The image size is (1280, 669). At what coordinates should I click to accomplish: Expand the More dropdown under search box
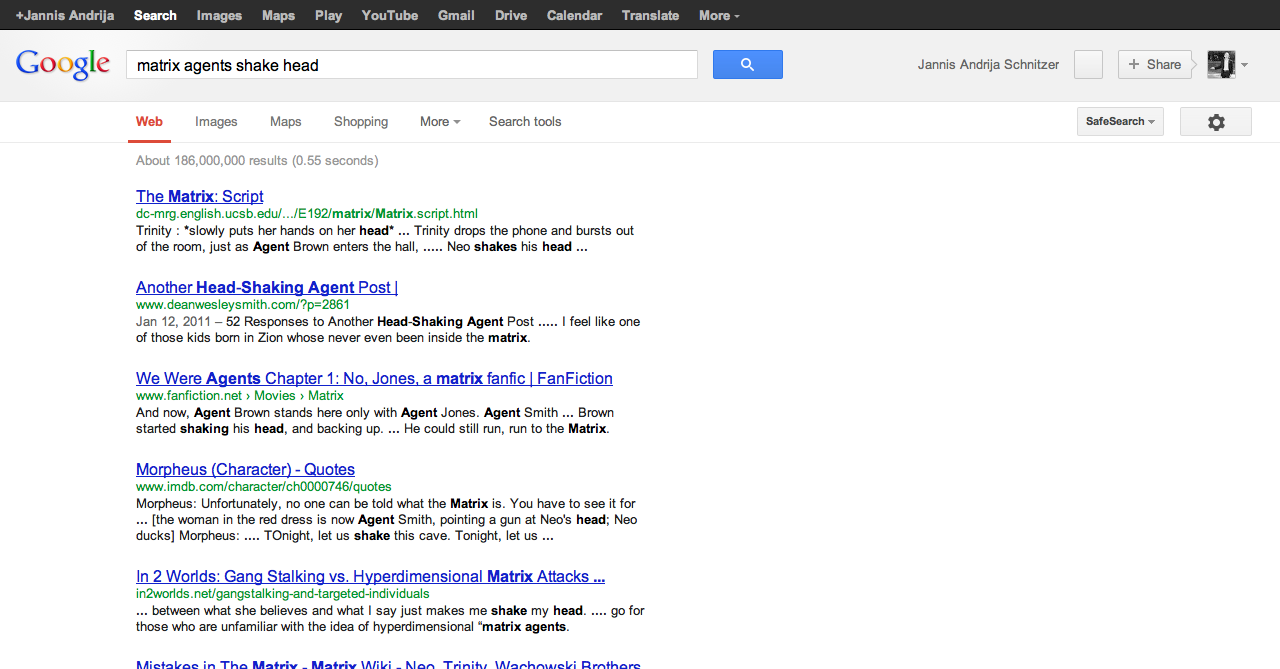click(440, 121)
